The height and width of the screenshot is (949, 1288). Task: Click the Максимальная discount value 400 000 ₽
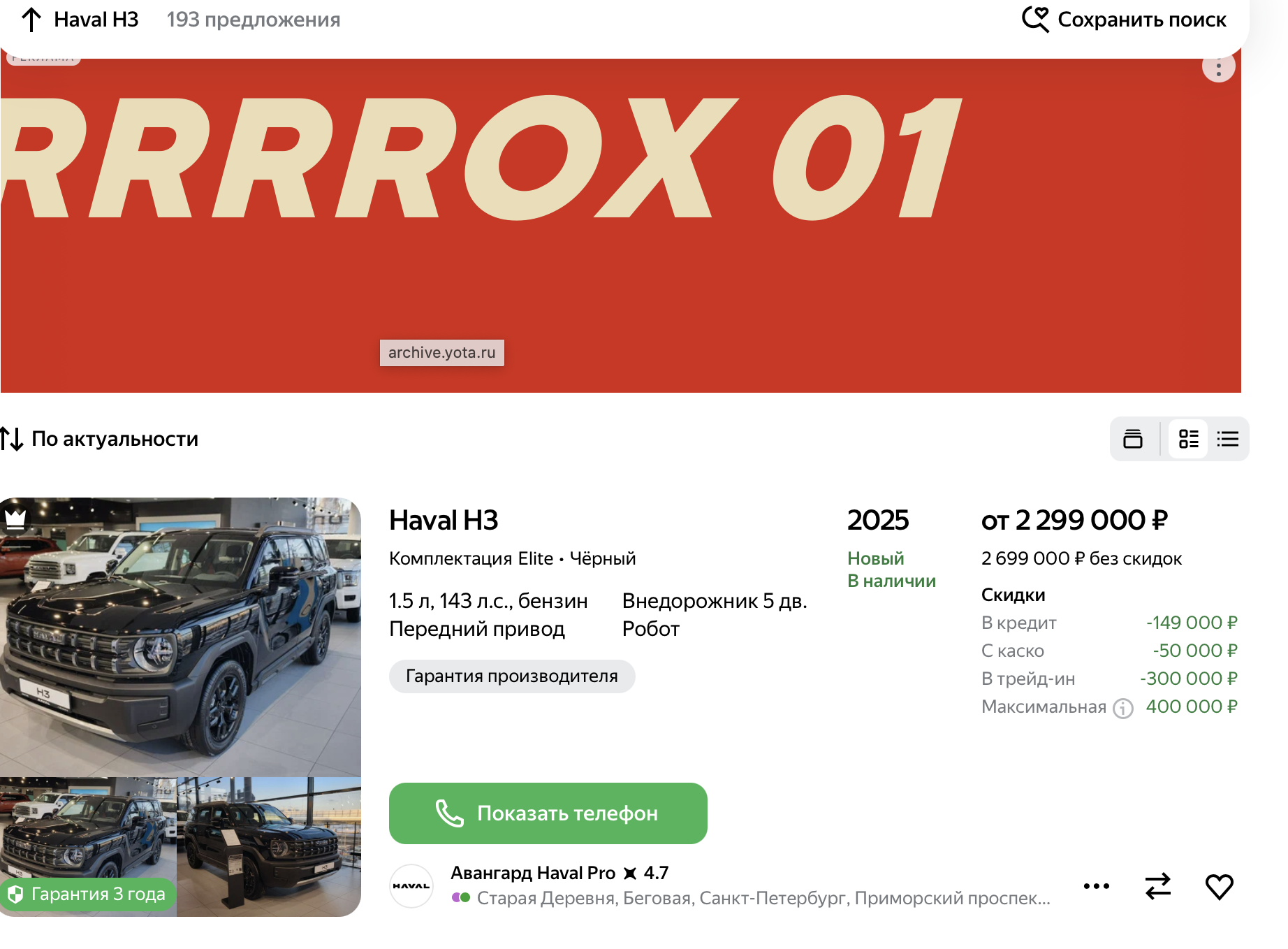pyautogui.click(x=1192, y=707)
